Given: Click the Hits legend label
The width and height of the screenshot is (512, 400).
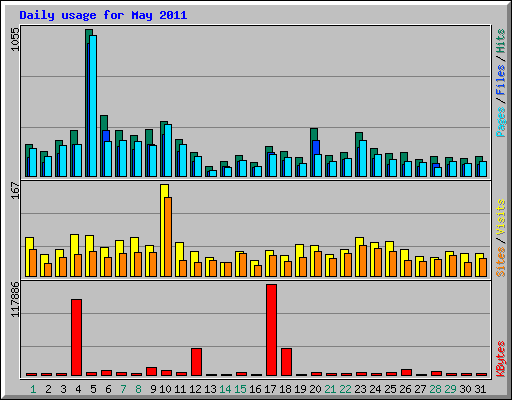Looking at the screenshot, I should click(x=500, y=41).
